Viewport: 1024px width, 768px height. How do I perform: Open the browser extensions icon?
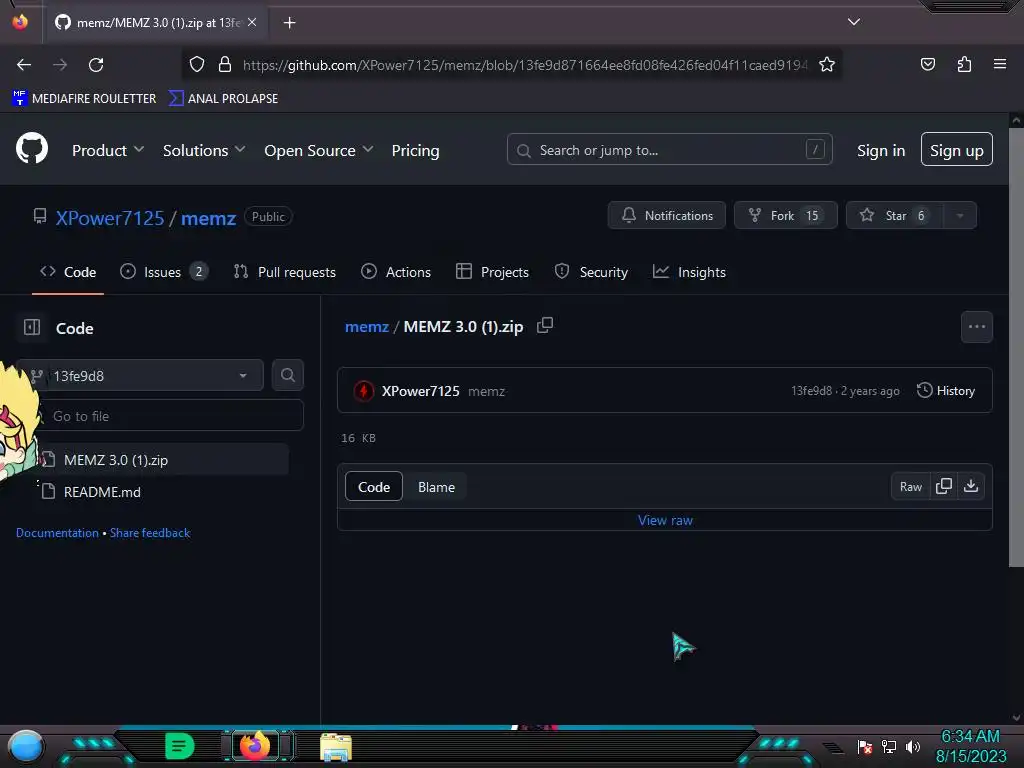964,64
